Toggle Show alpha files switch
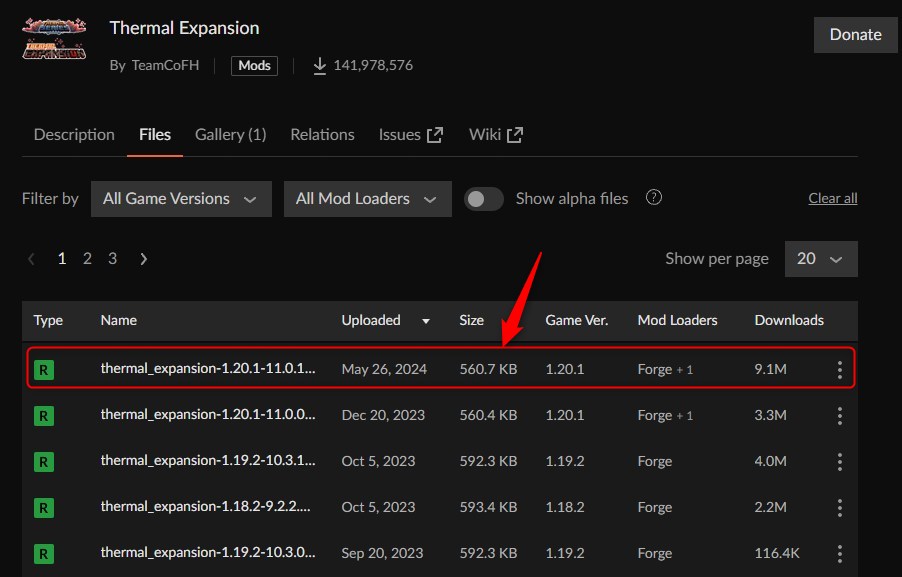The height and width of the screenshot is (577, 902). click(484, 199)
